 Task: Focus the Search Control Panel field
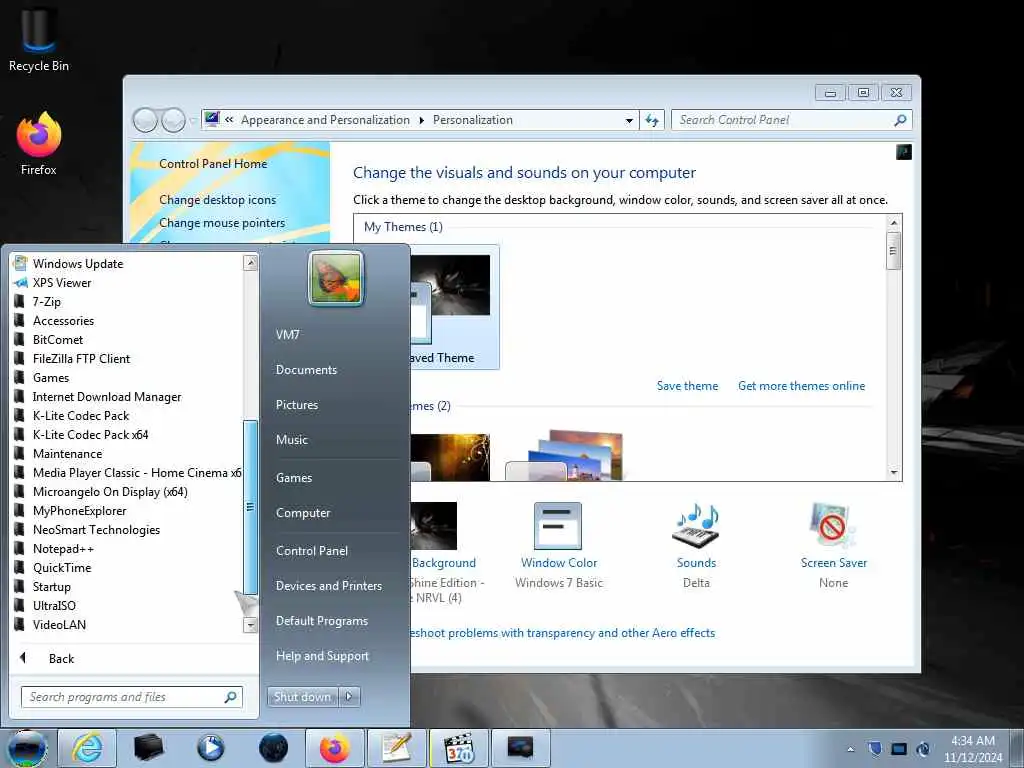pyautogui.click(x=792, y=120)
